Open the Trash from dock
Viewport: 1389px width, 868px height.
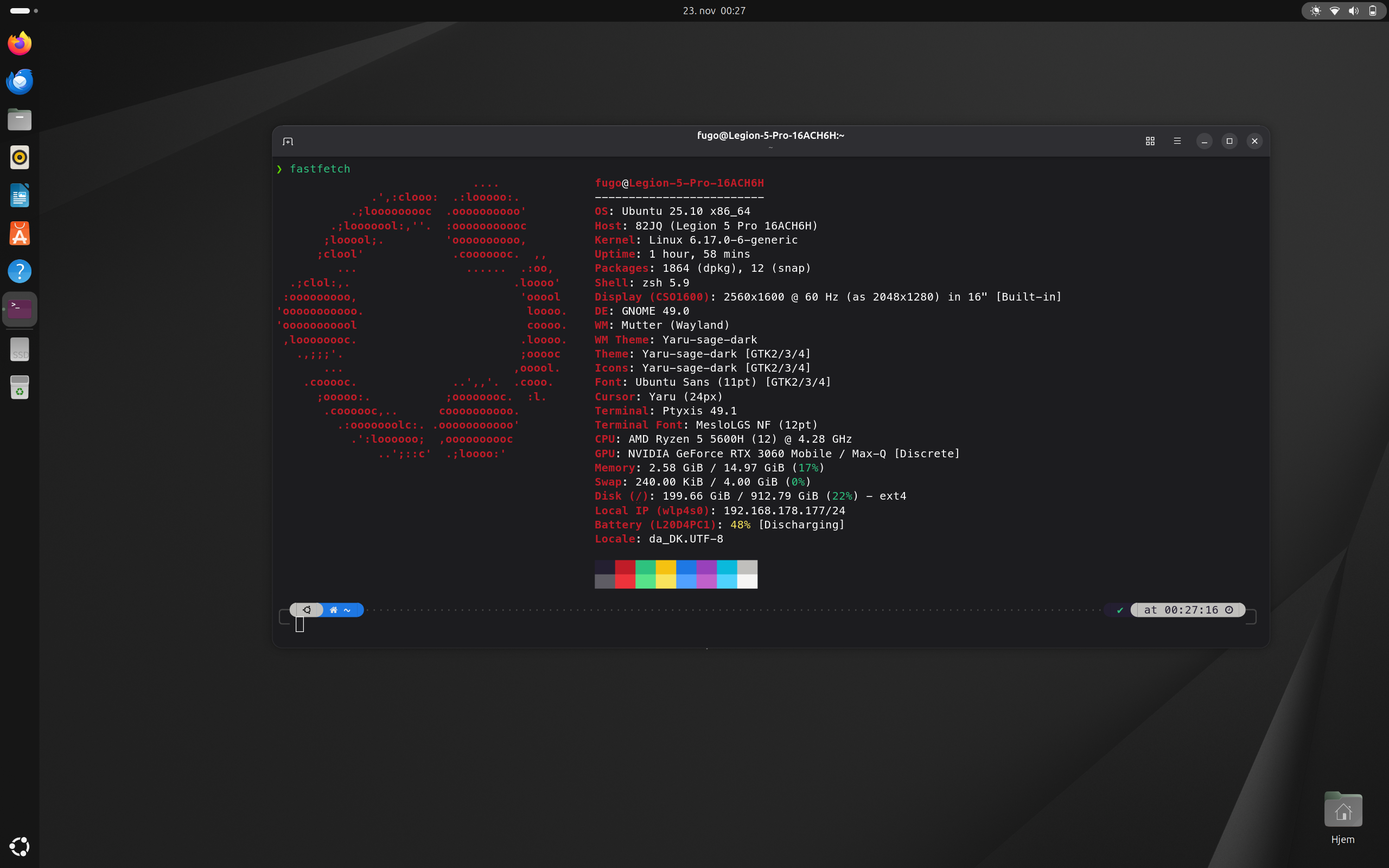coord(20,387)
